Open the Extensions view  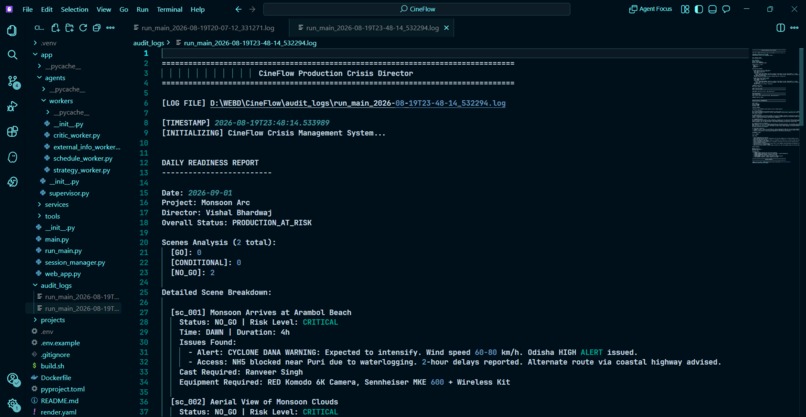point(12,132)
